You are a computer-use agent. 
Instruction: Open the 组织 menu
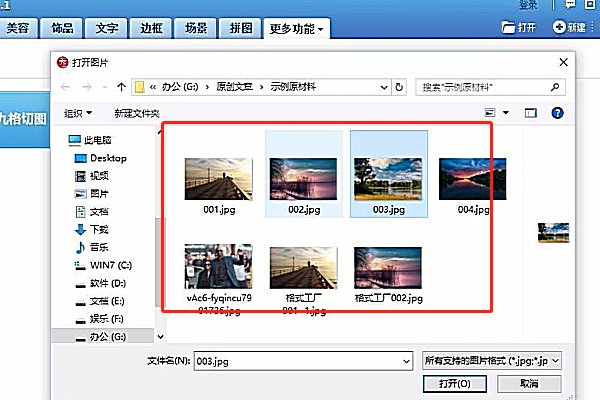[x=78, y=113]
